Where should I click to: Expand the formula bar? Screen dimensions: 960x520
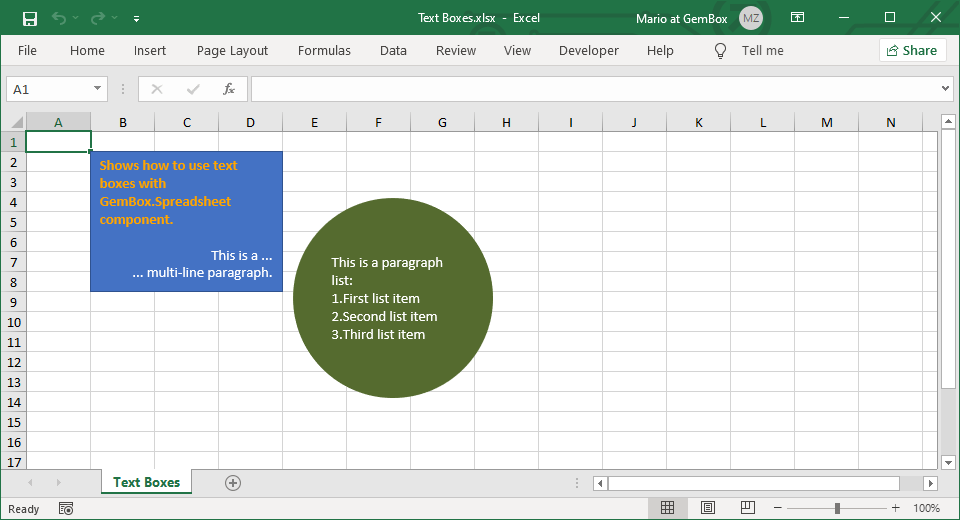946,89
